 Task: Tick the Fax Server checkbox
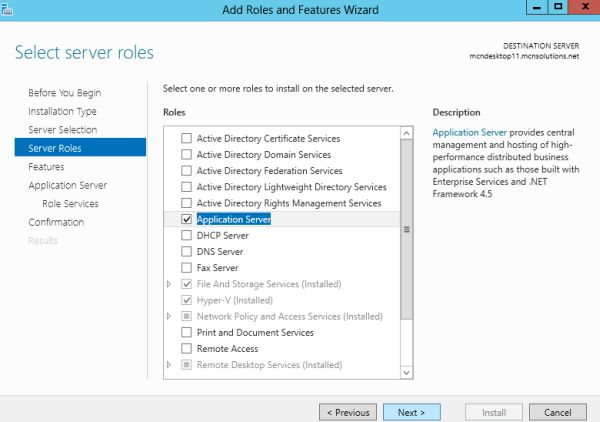[x=186, y=268]
